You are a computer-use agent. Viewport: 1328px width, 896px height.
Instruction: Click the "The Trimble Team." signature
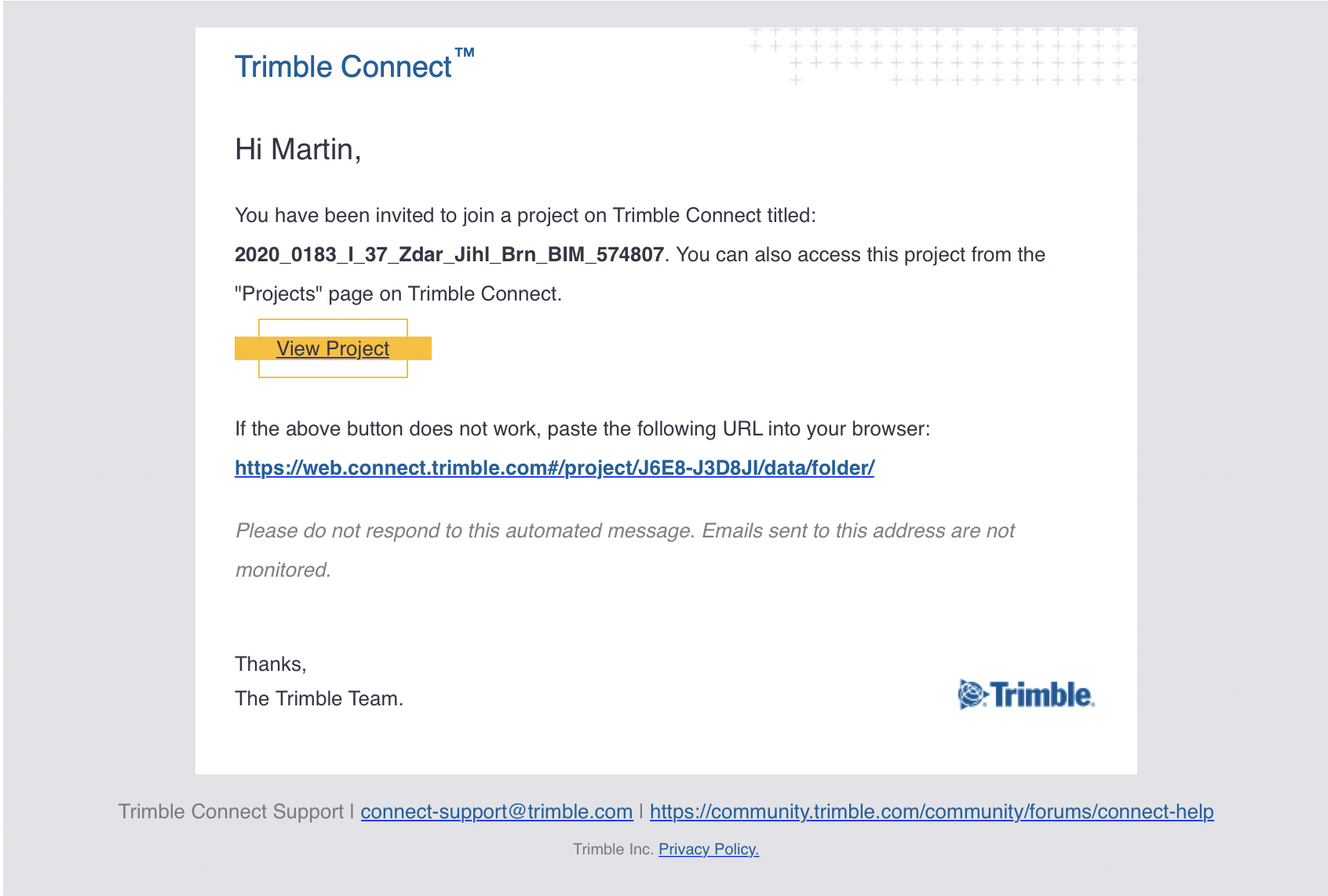[x=319, y=698]
